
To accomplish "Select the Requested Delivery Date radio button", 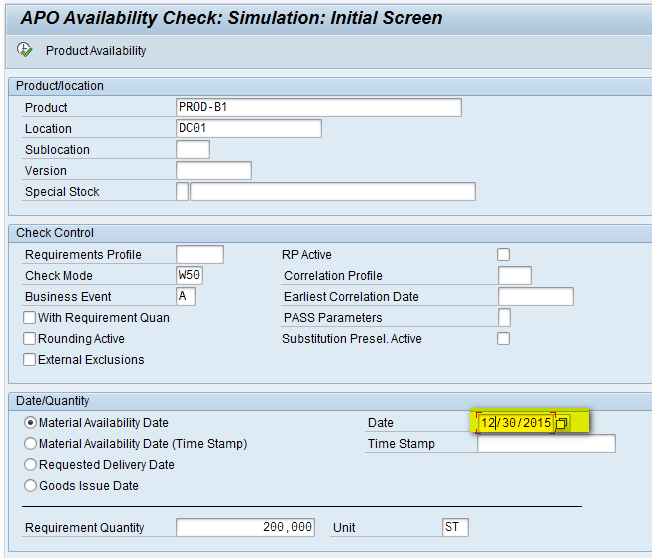I will (30, 464).
